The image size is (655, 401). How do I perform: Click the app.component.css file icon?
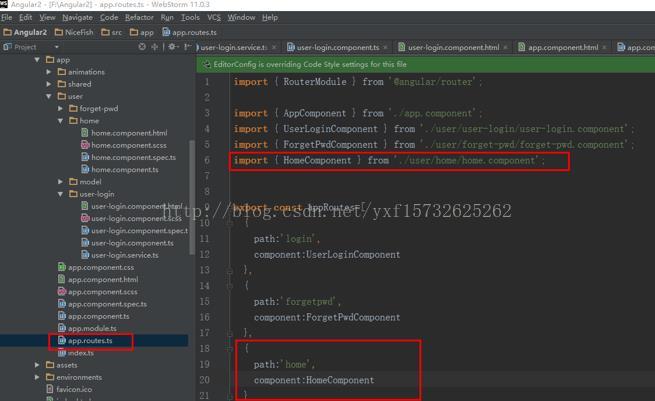pyautogui.click(x=62, y=267)
